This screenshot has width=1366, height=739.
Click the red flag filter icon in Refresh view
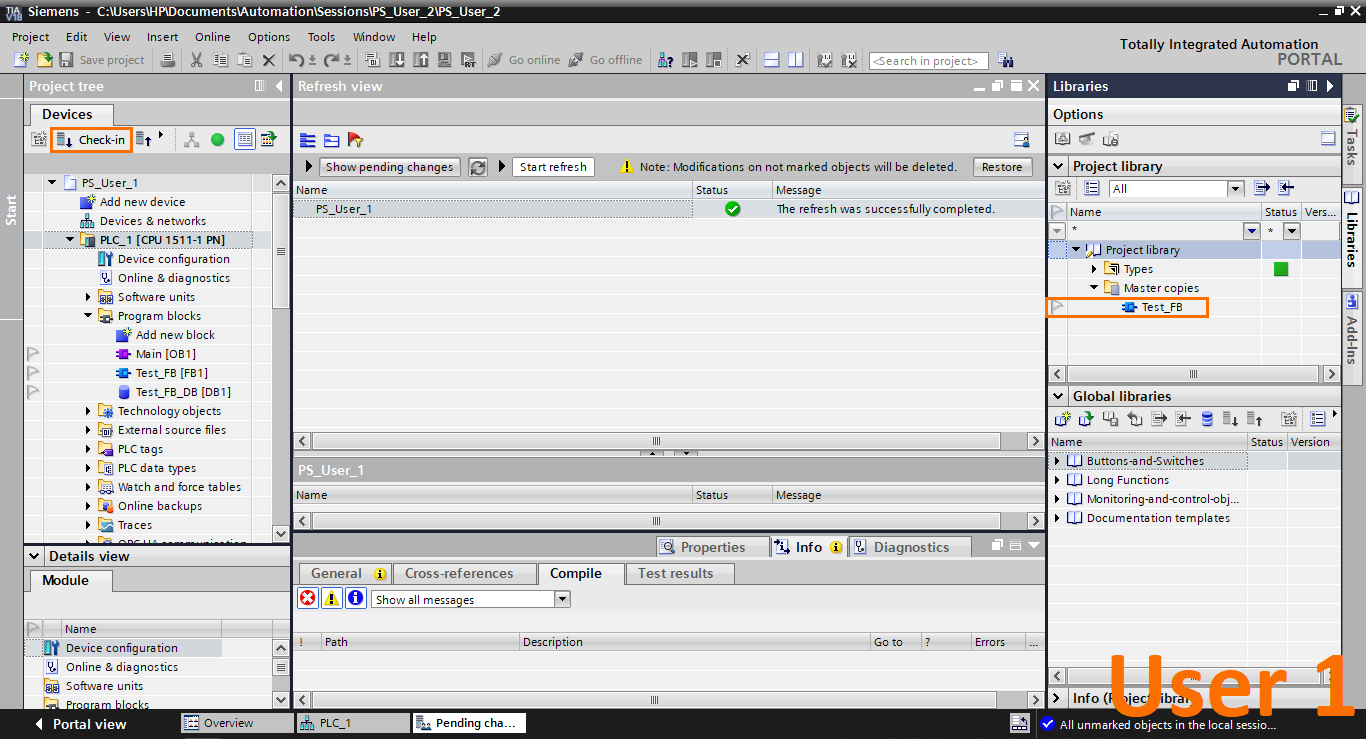pos(355,140)
